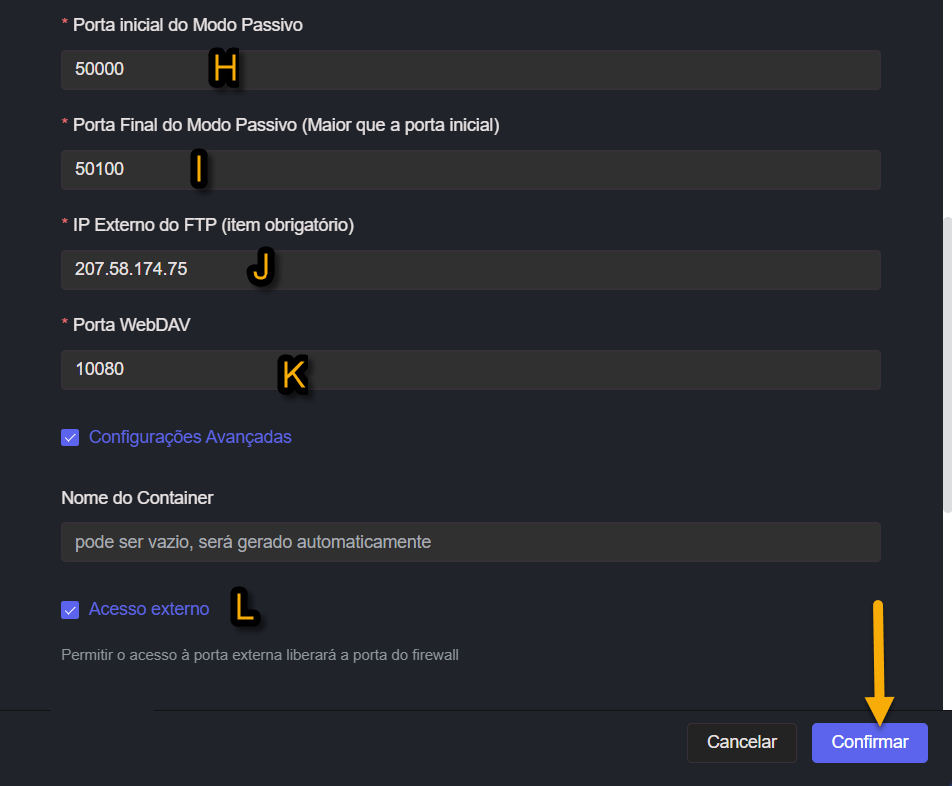Focus the IP Externo do FTP input
The width and height of the screenshot is (952, 786).
pyautogui.click(x=470, y=270)
